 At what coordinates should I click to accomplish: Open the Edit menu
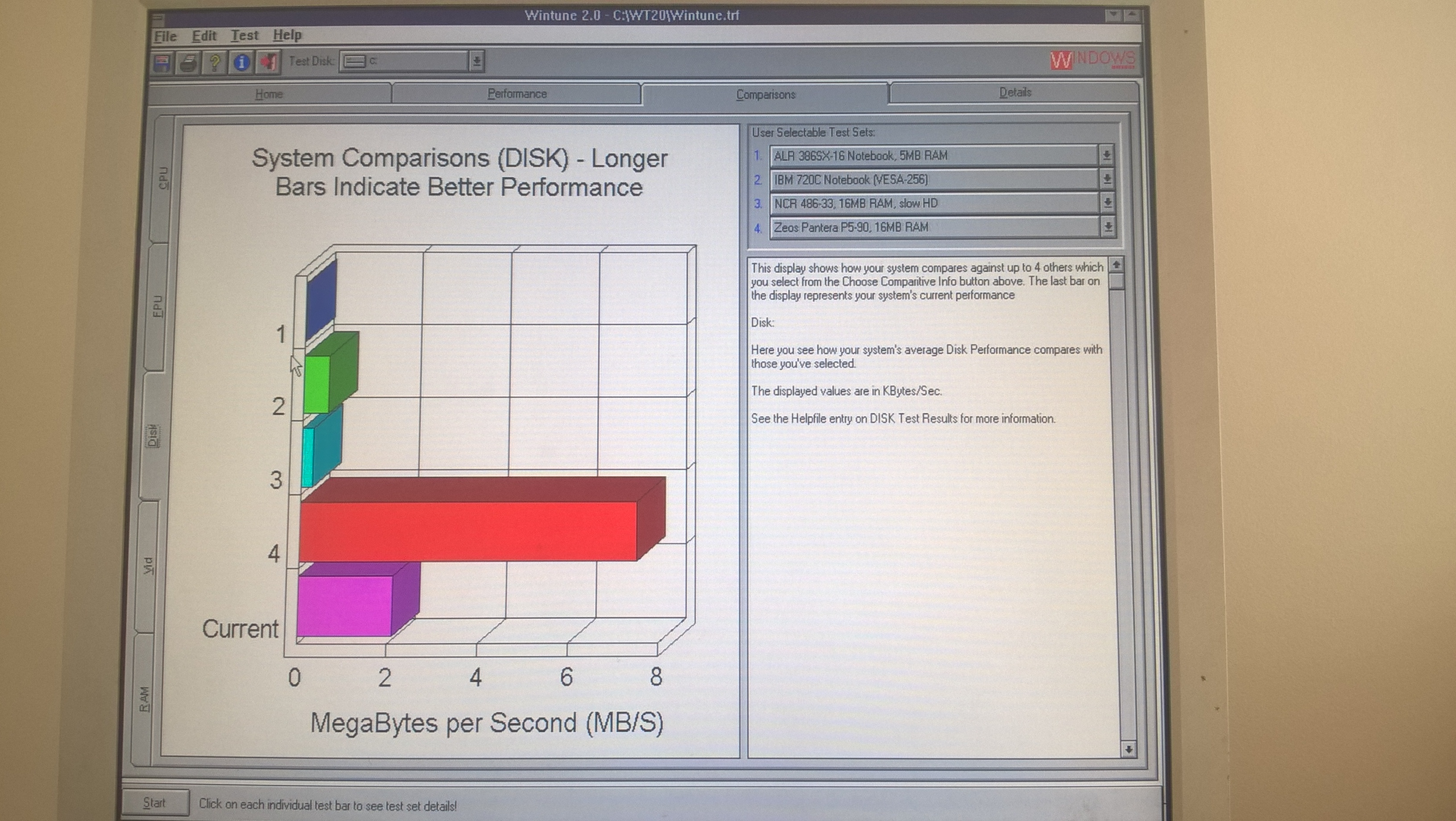(x=204, y=36)
